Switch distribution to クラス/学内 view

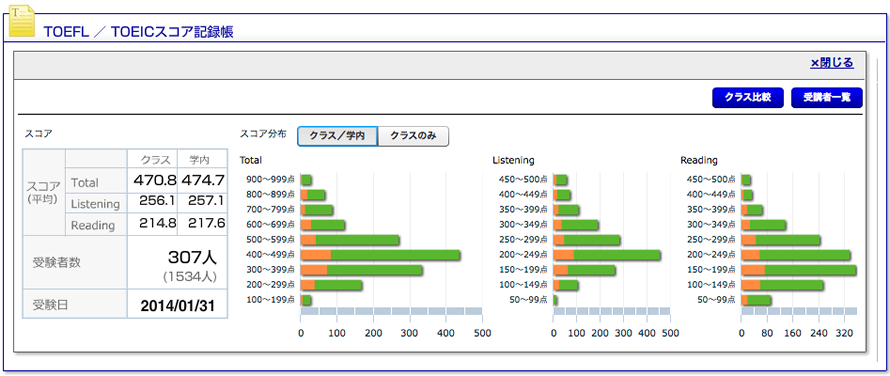[337, 136]
